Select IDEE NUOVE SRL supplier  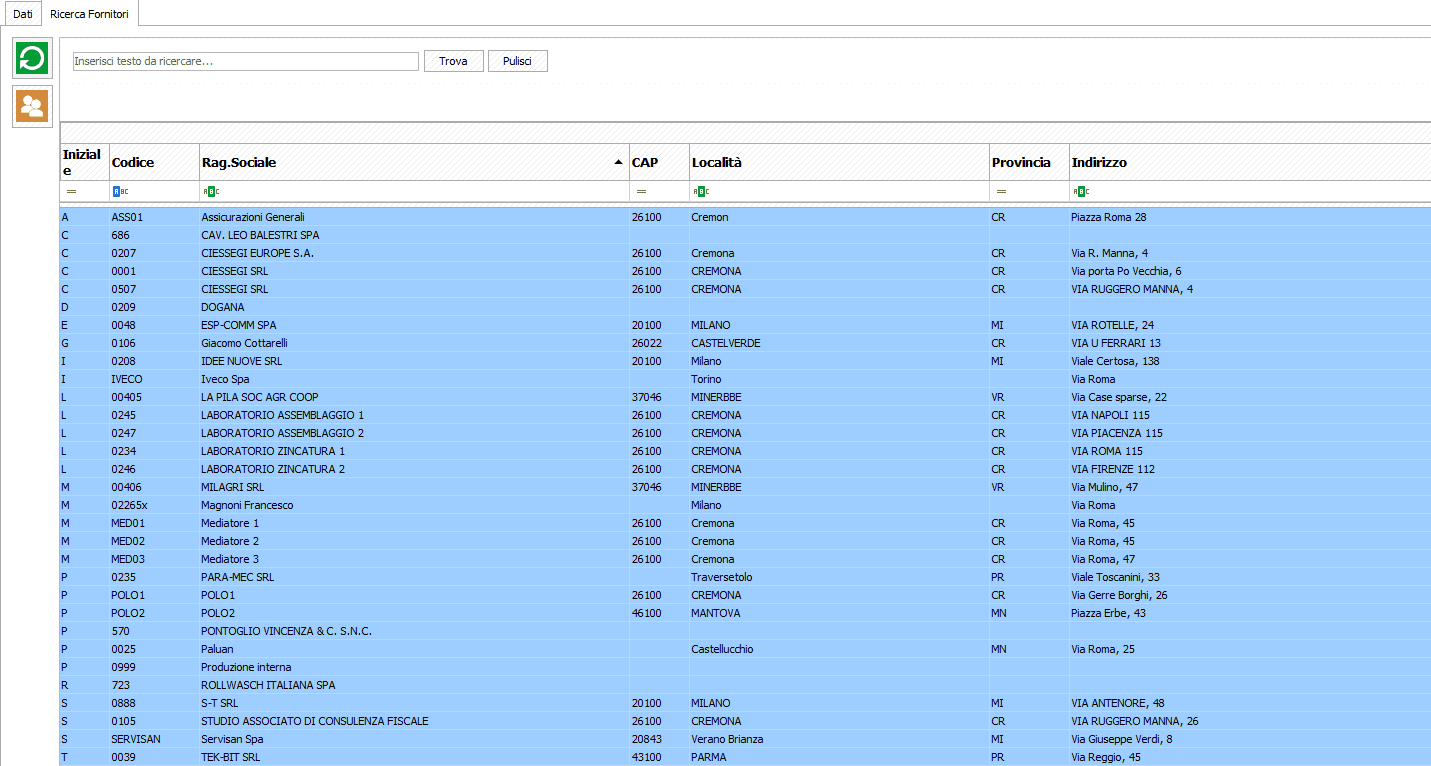745,361
